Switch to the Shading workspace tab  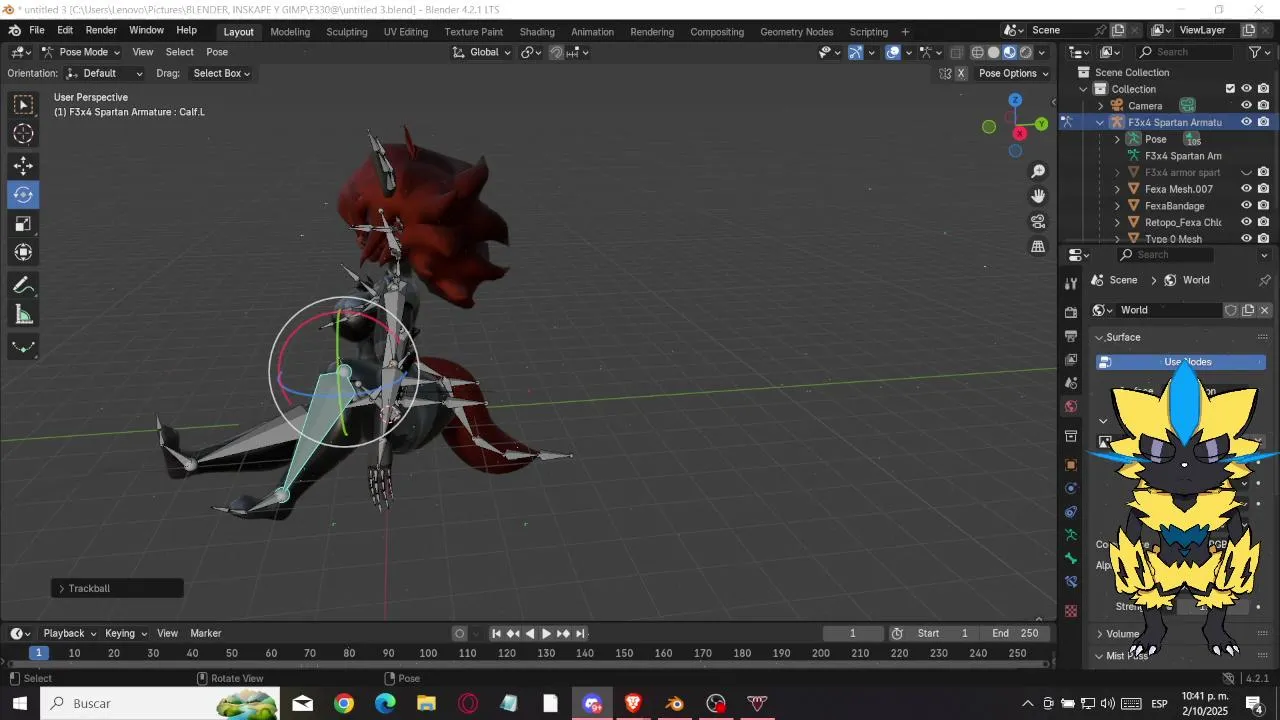pos(537,31)
